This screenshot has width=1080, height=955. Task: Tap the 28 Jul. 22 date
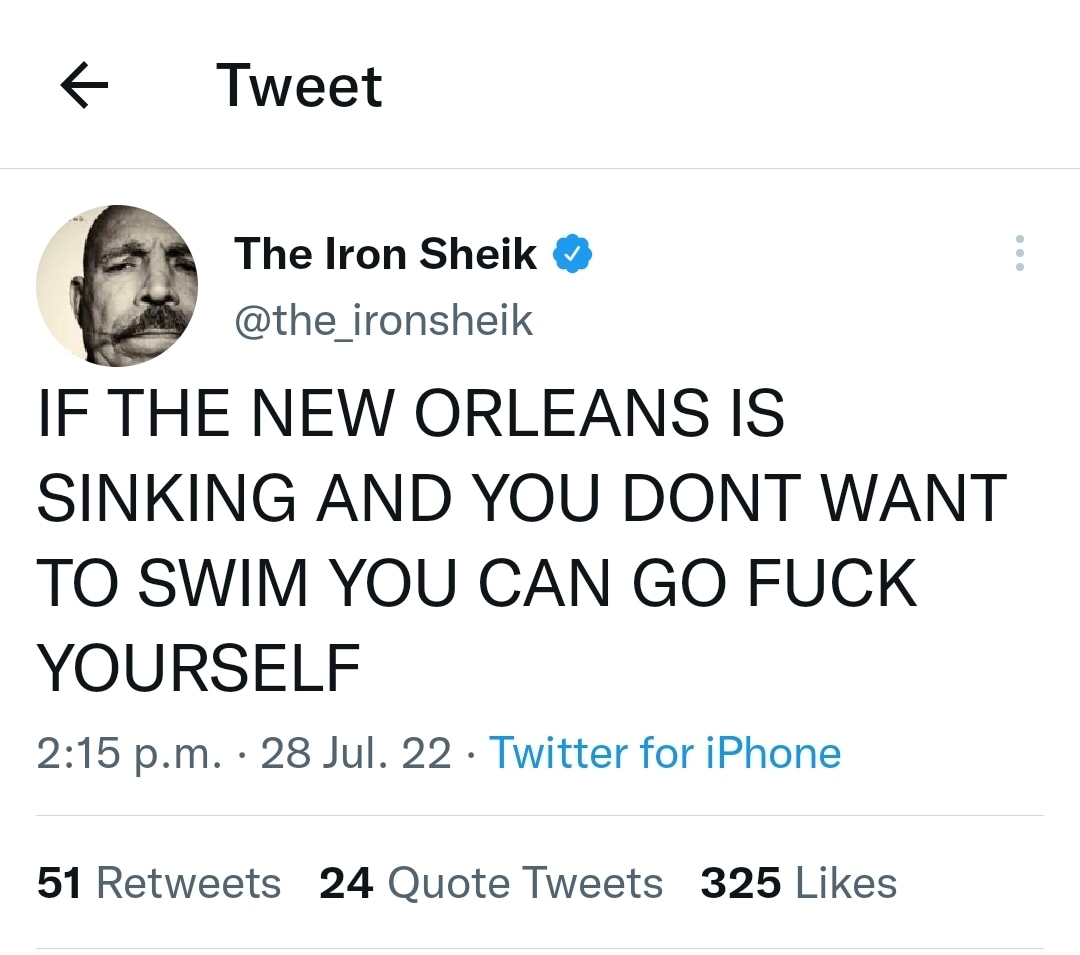[356, 752]
